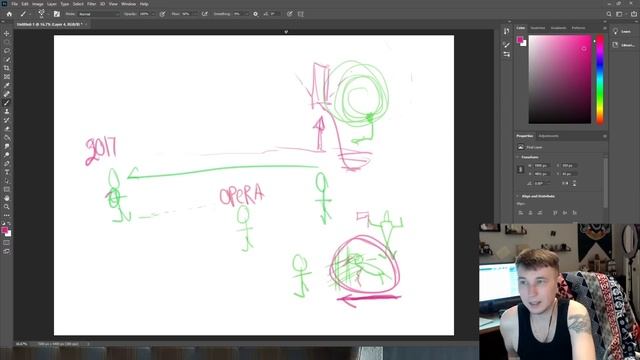Select the Magic Wand selection tool
640x360 pixels.
(7, 59)
